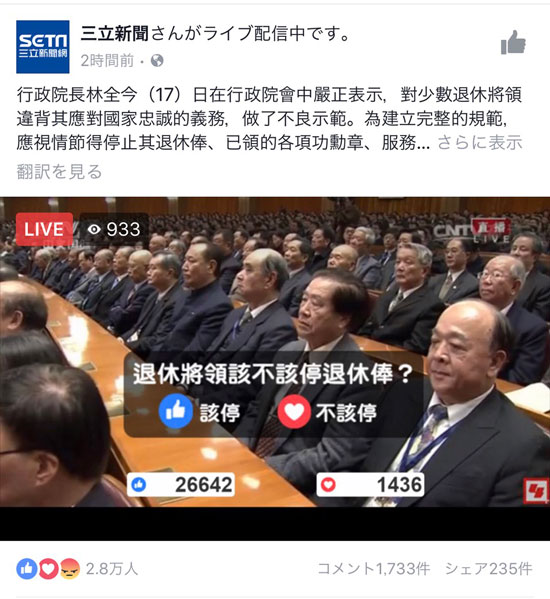Open the 三立新聞 page name link
The height and width of the screenshot is (599, 550).
(115, 34)
